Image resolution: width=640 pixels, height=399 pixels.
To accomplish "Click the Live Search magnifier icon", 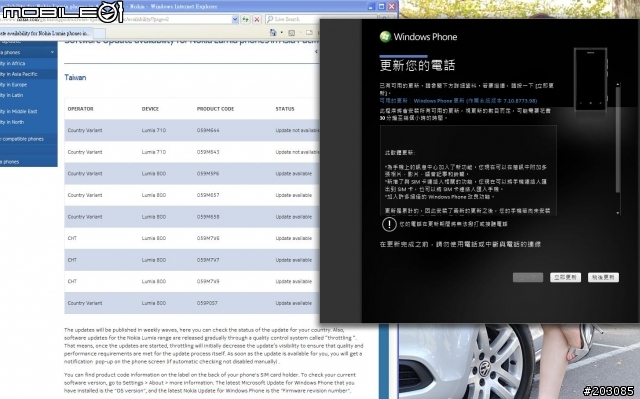I will click(270, 19).
